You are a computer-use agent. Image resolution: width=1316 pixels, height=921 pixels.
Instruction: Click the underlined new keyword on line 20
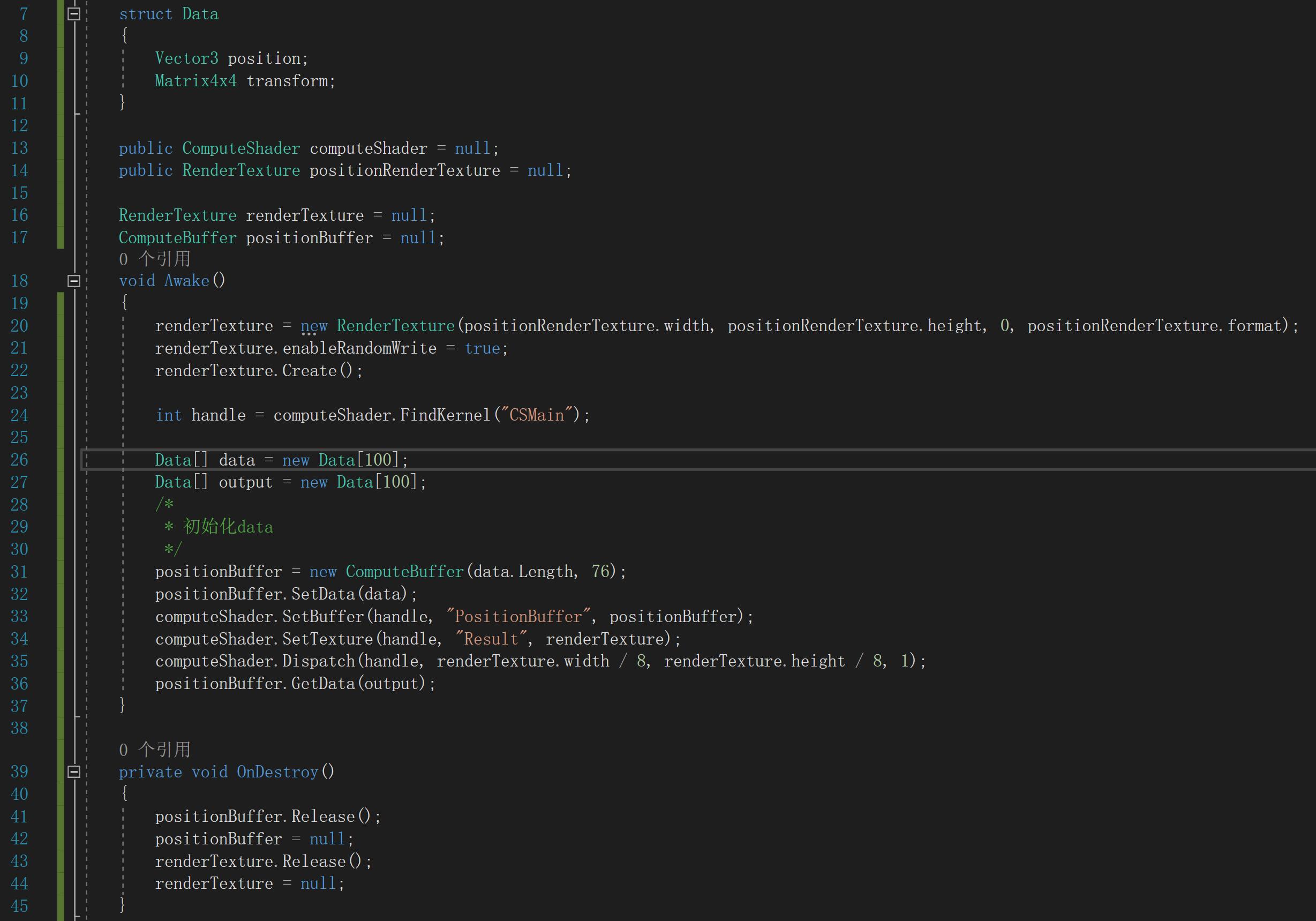pos(313,326)
